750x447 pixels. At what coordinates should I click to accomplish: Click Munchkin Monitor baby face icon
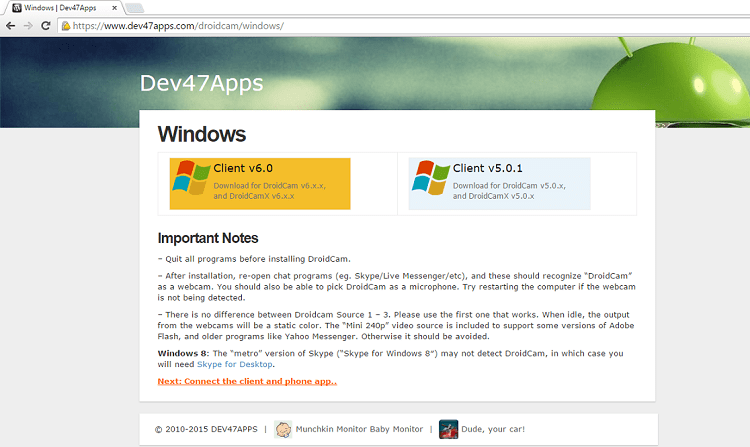(x=283, y=429)
